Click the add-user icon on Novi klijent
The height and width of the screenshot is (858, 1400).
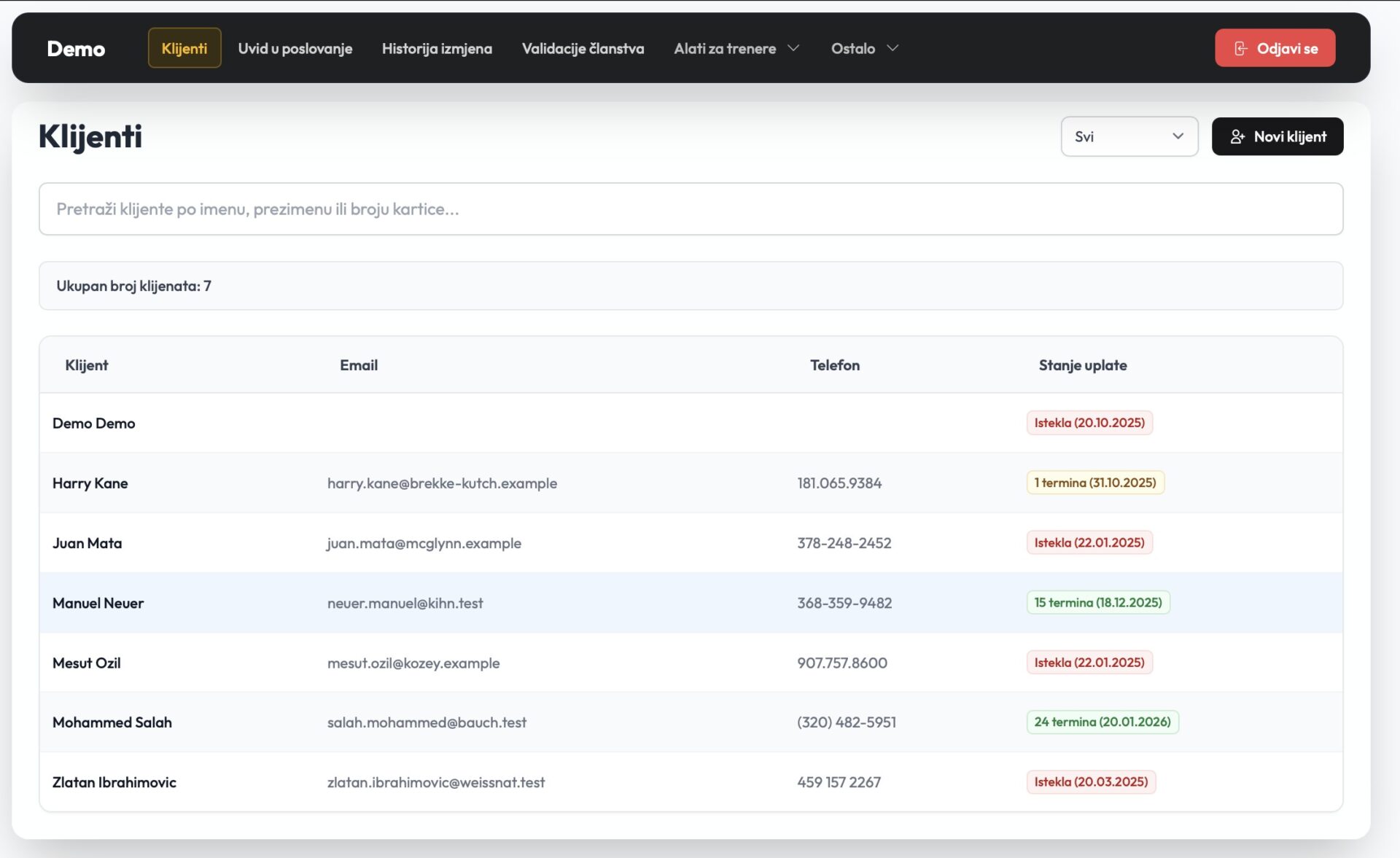coord(1237,136)
